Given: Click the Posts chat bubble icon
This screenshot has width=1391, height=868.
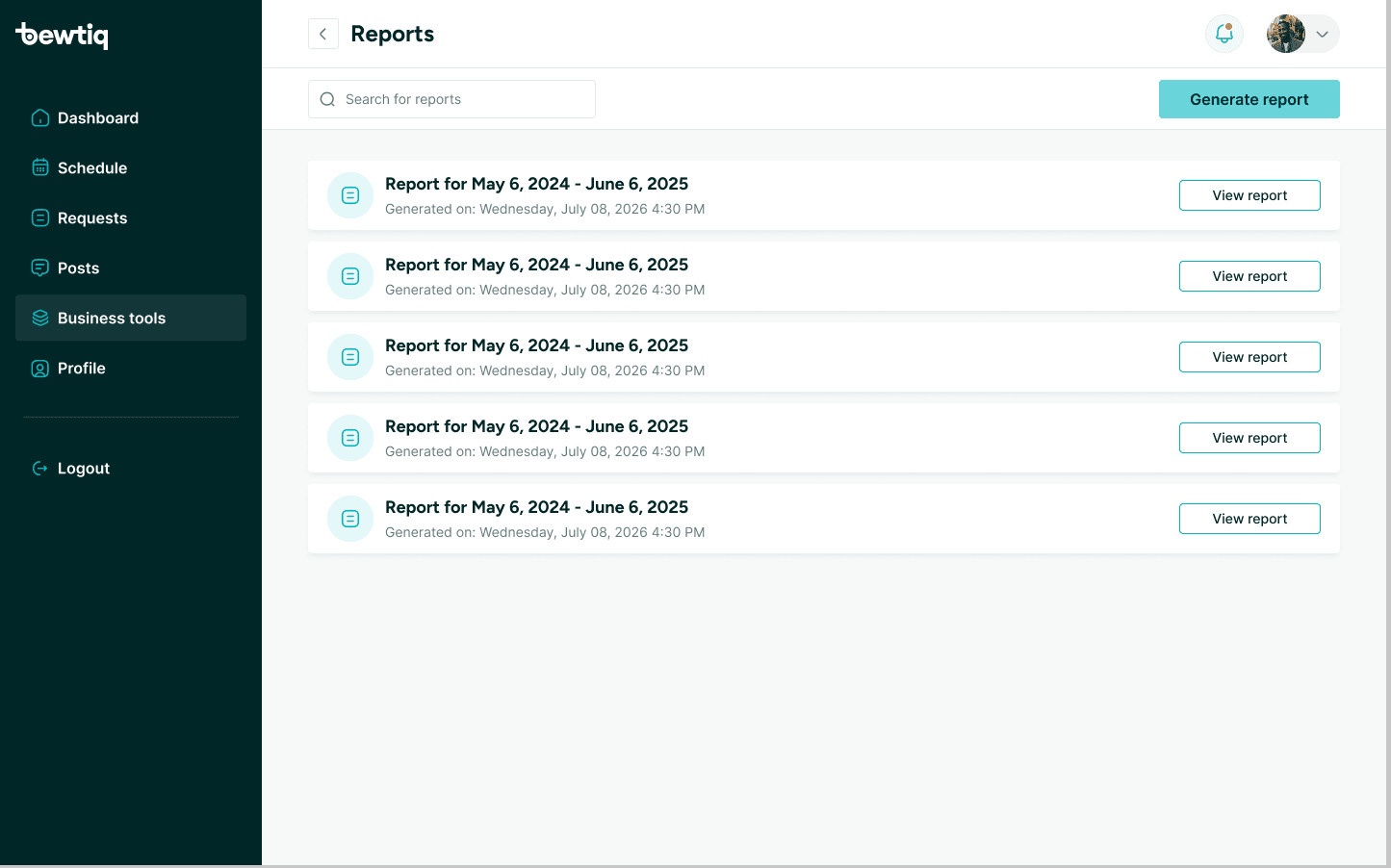Looking at the screenshot, I should [x=40, y=268].
